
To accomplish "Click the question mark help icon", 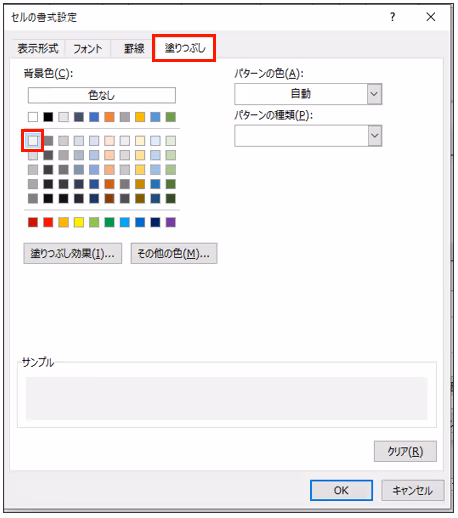I will pyautogui.click(x=393, y=17).
